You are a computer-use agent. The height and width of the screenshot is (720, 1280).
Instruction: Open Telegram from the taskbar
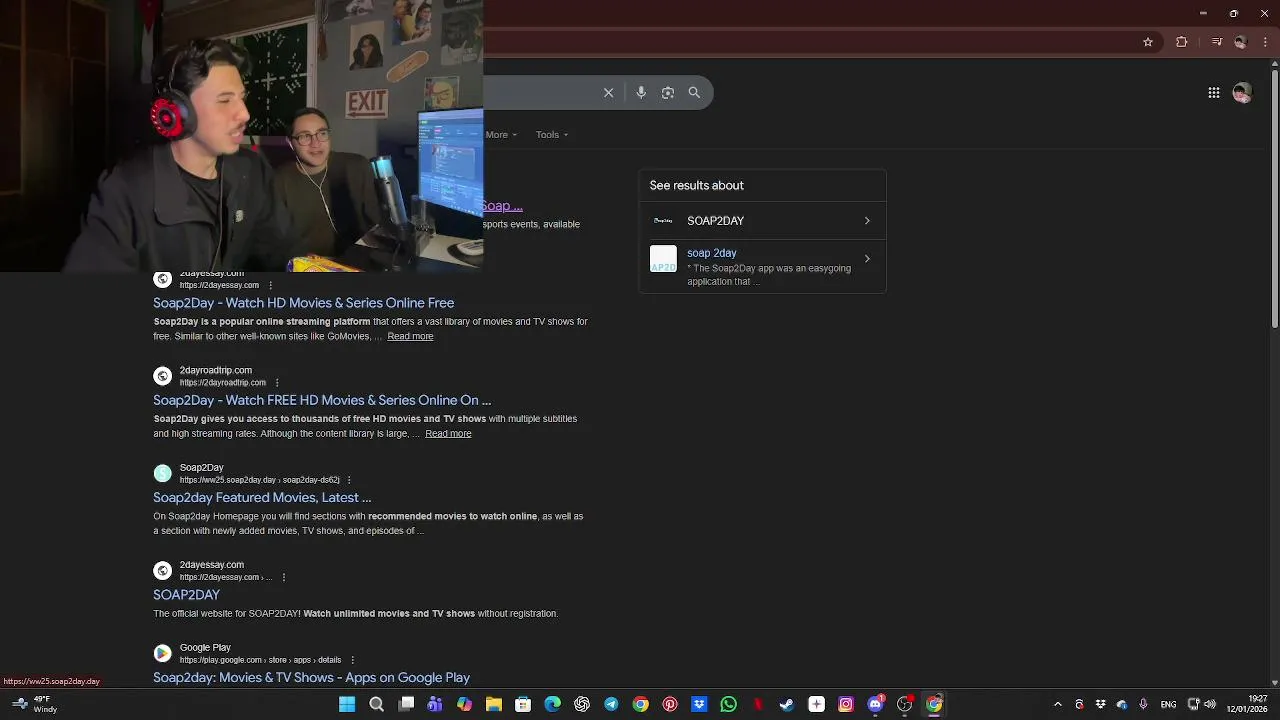coord(611,704)
